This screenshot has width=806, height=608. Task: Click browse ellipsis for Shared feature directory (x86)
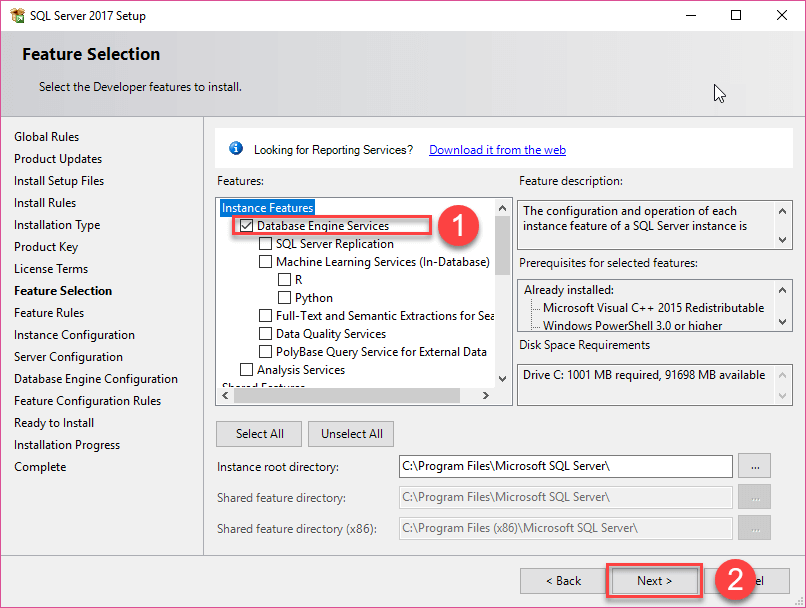pyautogui.click(x=754, y=528)
